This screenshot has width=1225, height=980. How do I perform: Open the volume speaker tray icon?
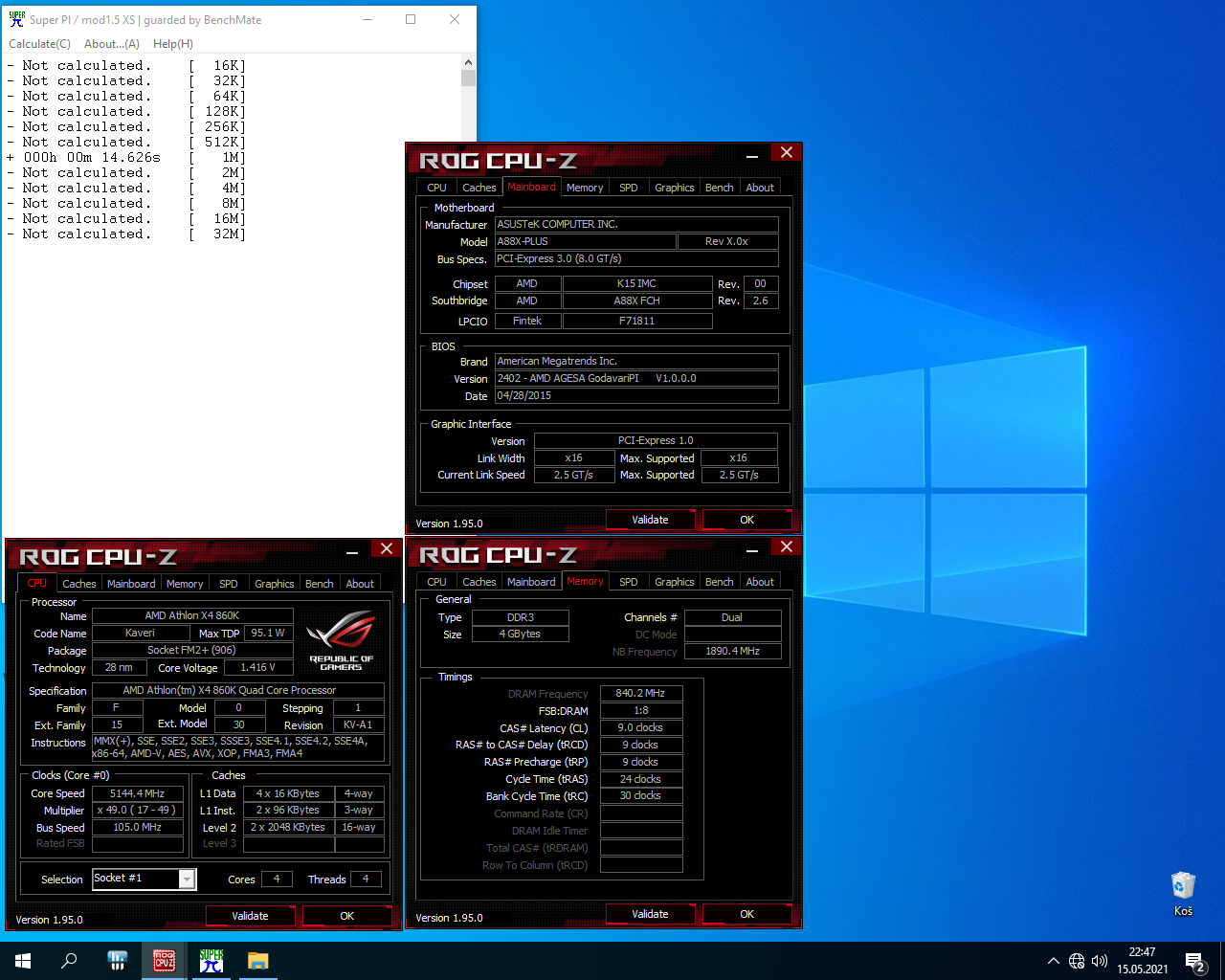1100,961
